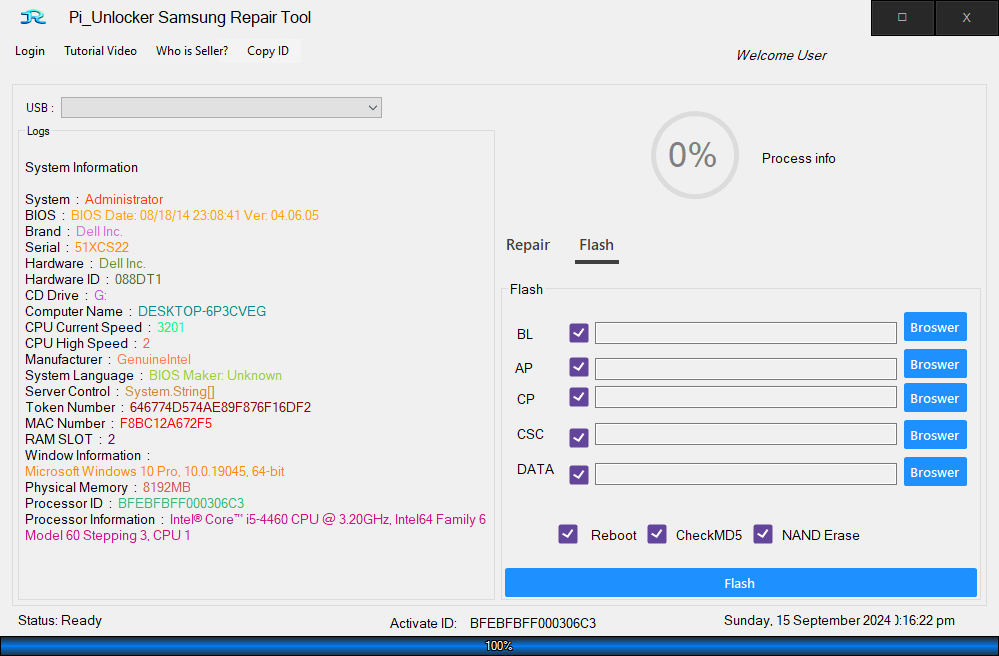Screen dimensions: 999x656
Task: Open the USB device dropdown
Action: [x=370, y=107]
